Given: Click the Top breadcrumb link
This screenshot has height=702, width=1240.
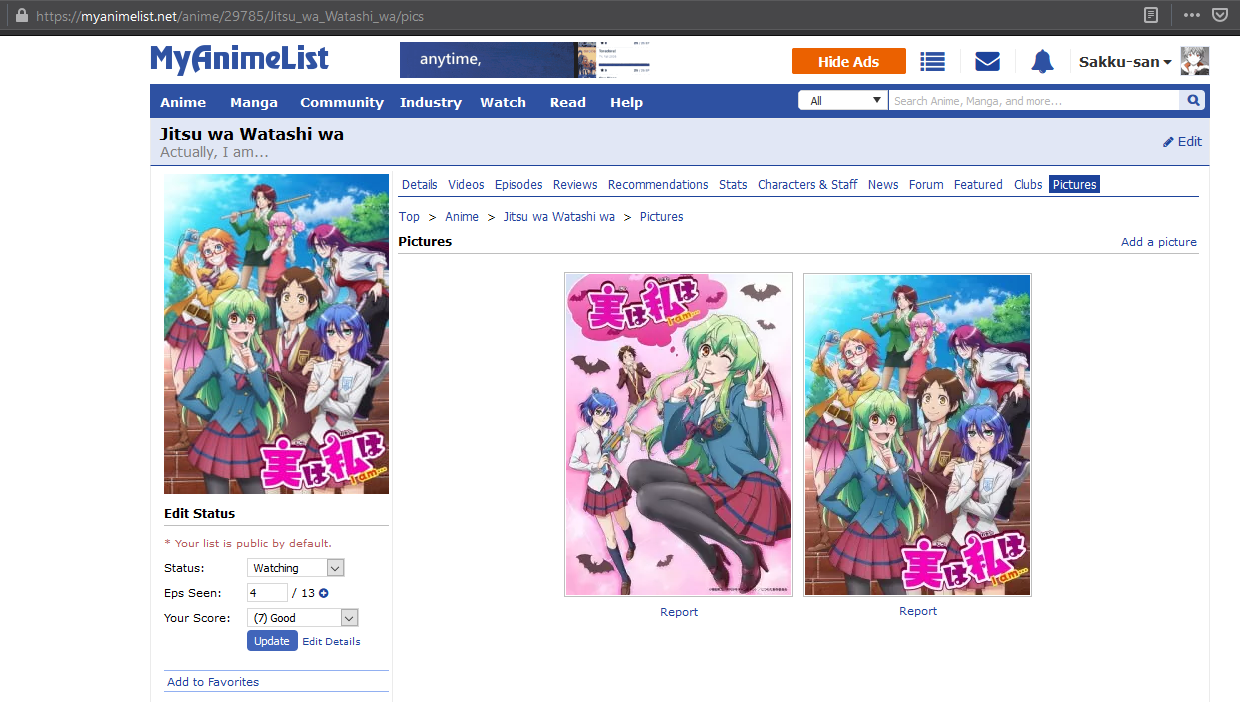Looking at the screenshot, I should coord(409,216).
